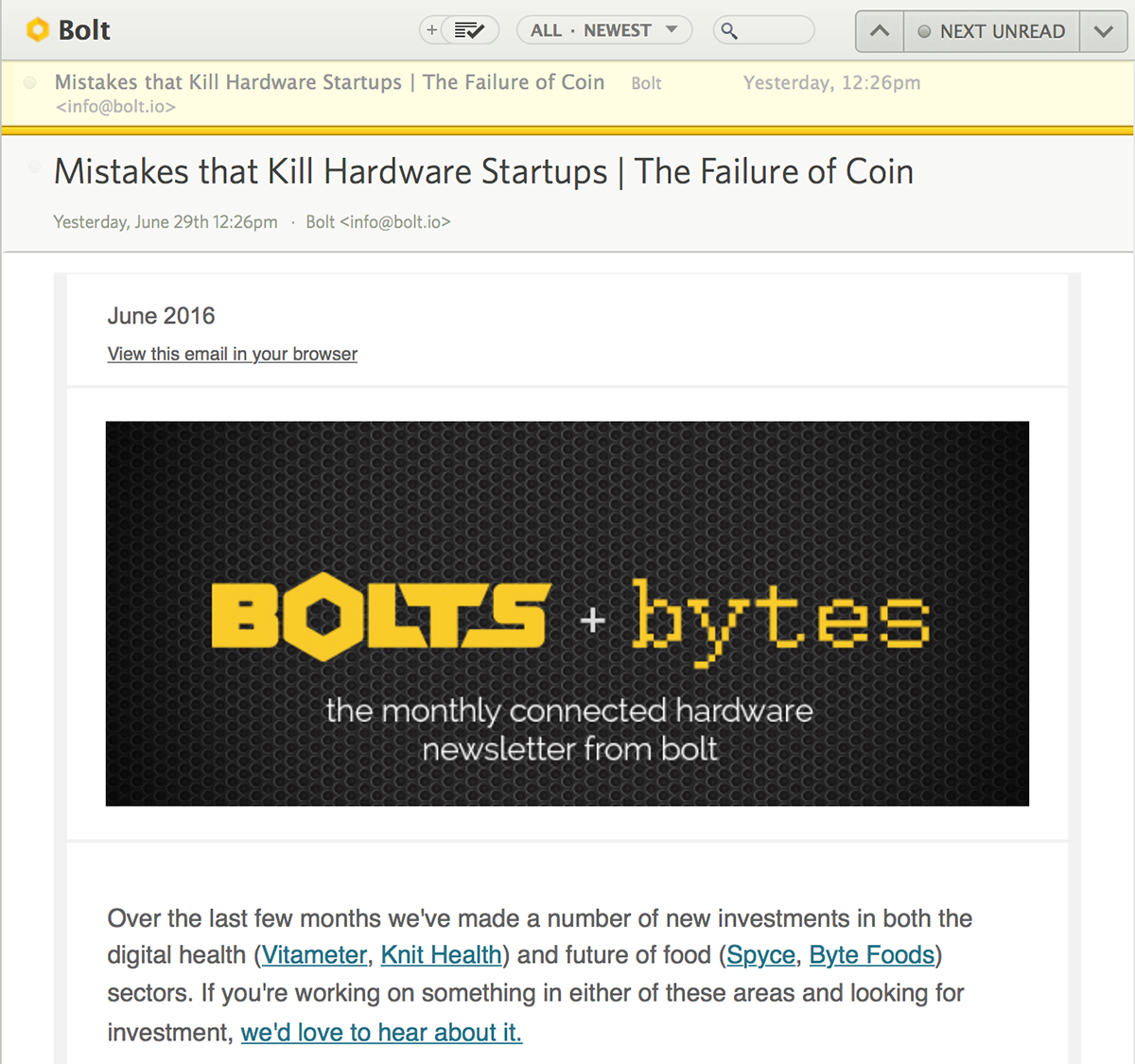Click the unread indicator dot inside NEXT UNREAD
This screenshot has height=1064, width=1135.
[924, 30]
